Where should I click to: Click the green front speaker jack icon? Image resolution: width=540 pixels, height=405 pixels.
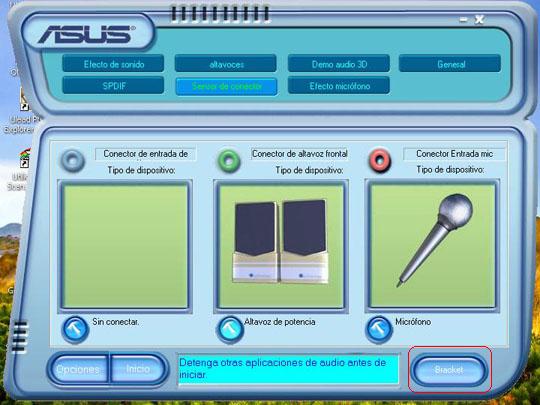(229, 160)
